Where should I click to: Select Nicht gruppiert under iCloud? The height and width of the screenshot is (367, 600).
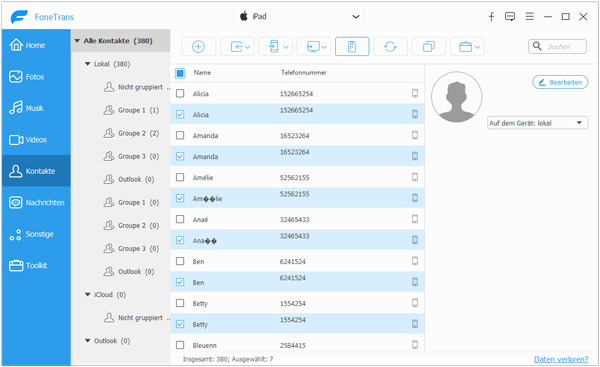137,317
